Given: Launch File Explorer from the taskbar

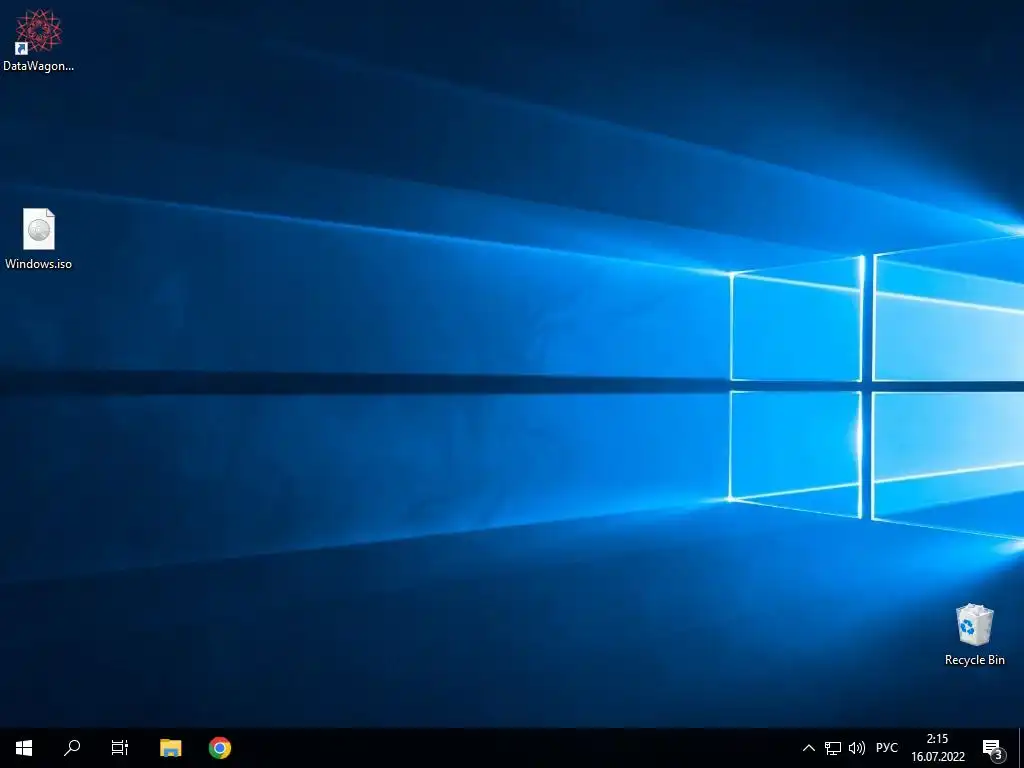Looking at the screenshot, I should tap(170, 748).
